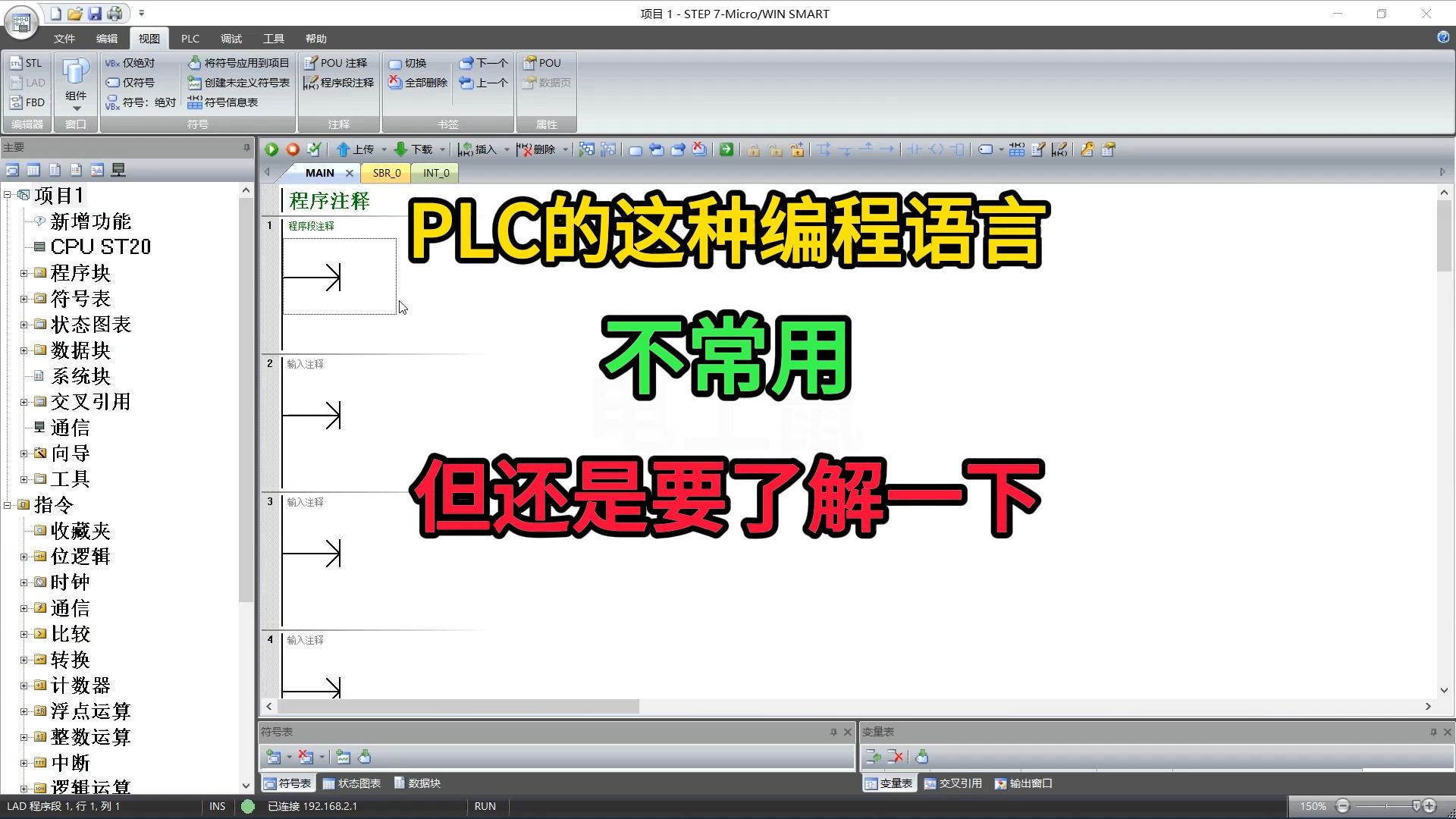
Task: Click the 状态图表 bottom tab
Action: point(352,783)
